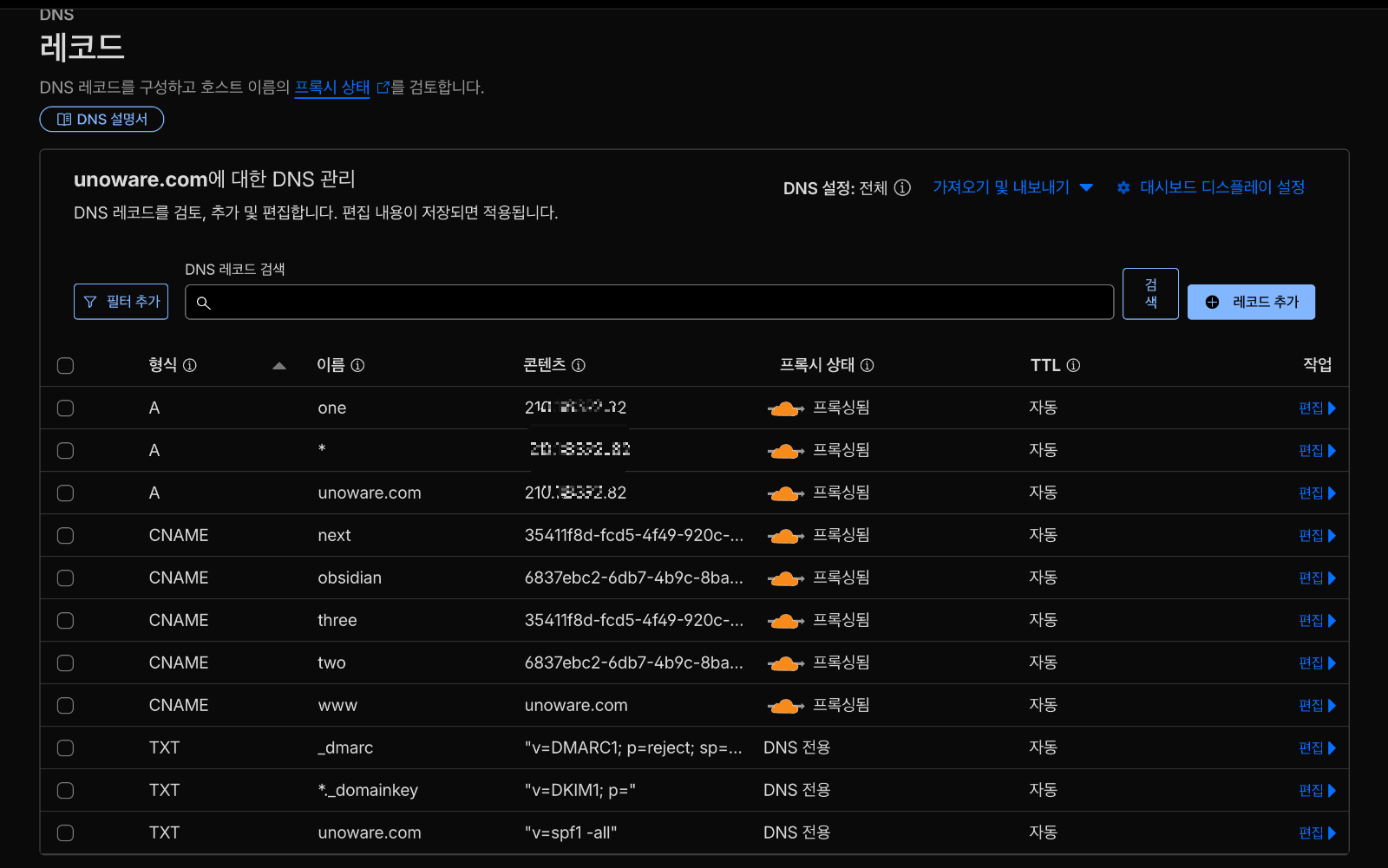
Task: Click the sort arrow on the 형식 column
Action: pos(279,366)
